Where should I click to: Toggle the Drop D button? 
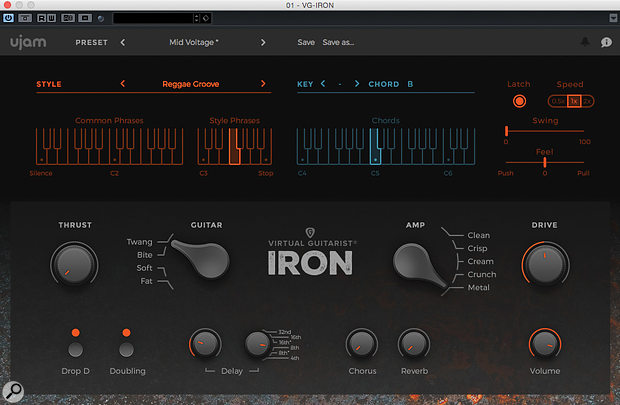[76, 350]
